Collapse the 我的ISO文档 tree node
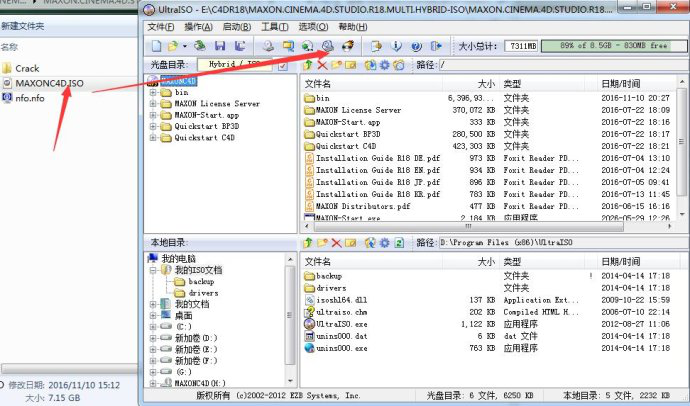Viewport: 690px width, 406px height. coord(153,270)
